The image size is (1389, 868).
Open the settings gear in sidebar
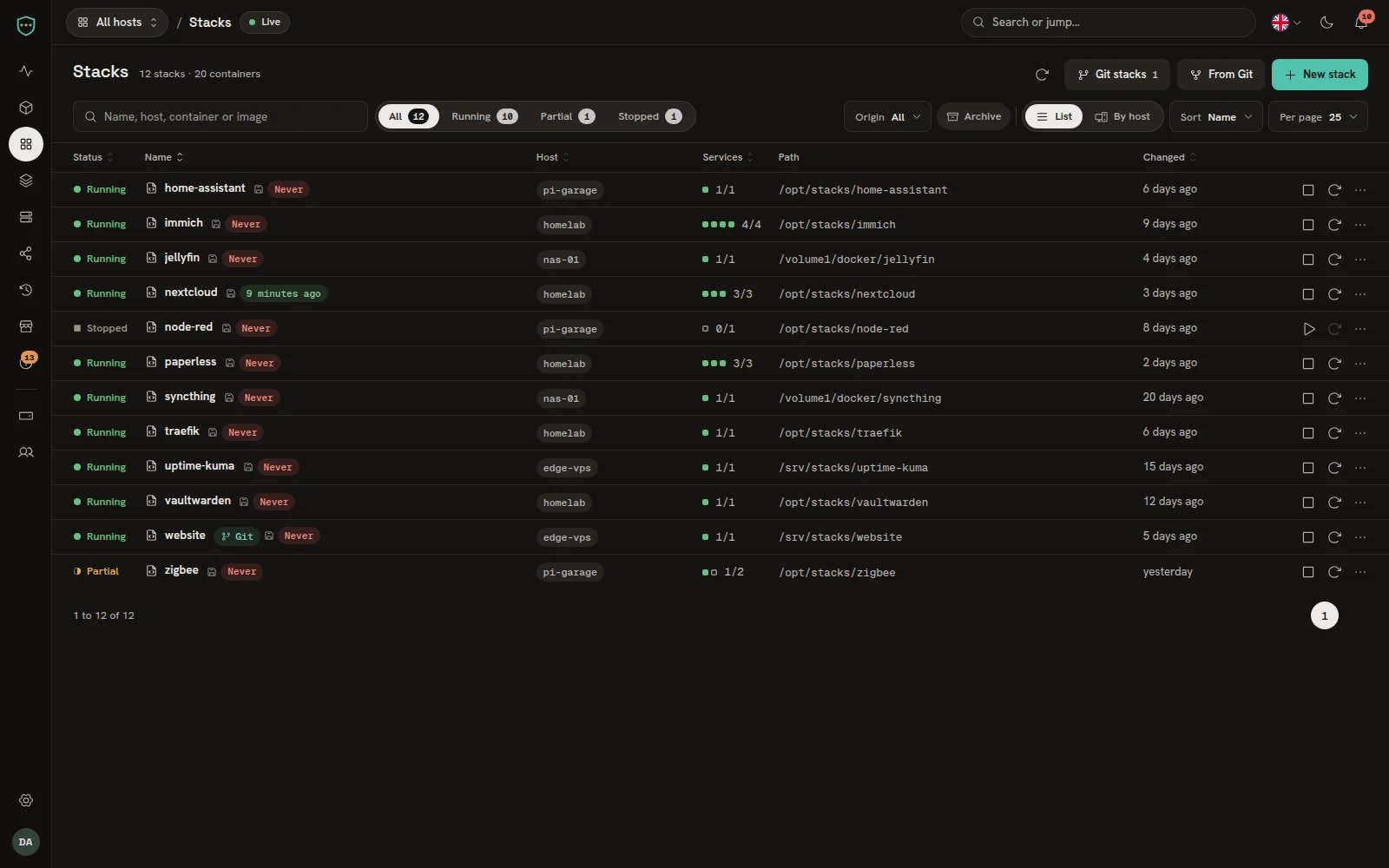[26, 800]
